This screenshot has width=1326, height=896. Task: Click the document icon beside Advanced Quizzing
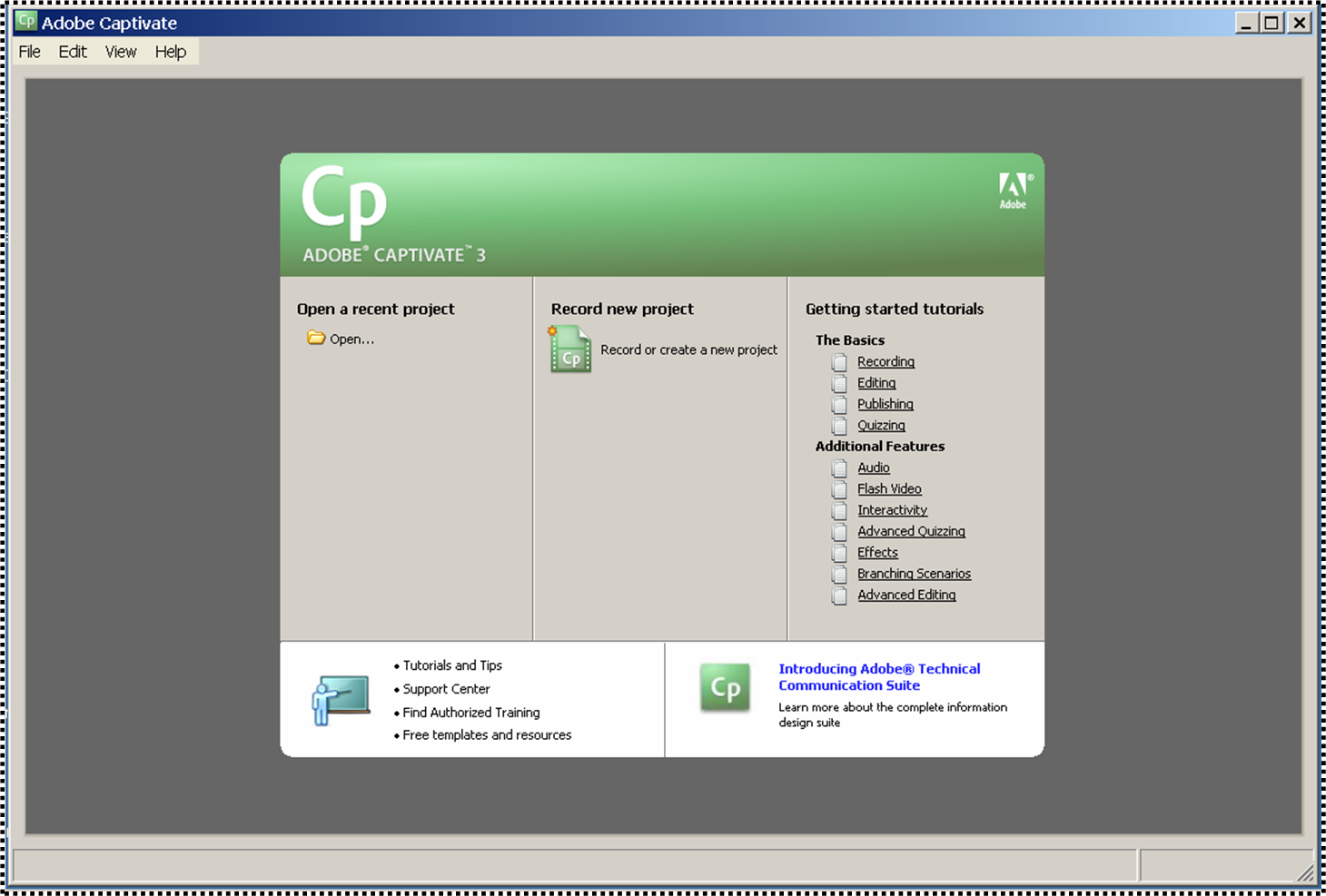click(839, 532)
